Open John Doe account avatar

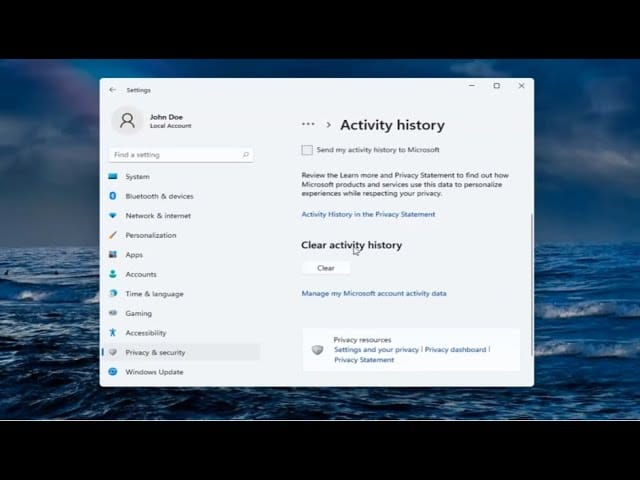click(x=127, y=120)
